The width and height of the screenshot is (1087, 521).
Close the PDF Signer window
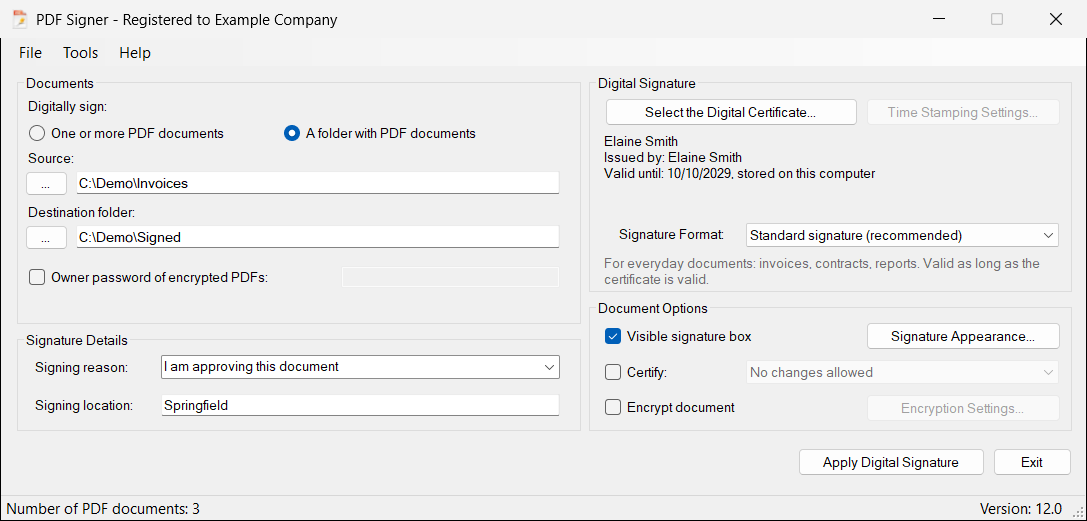tap(1055, 19)
